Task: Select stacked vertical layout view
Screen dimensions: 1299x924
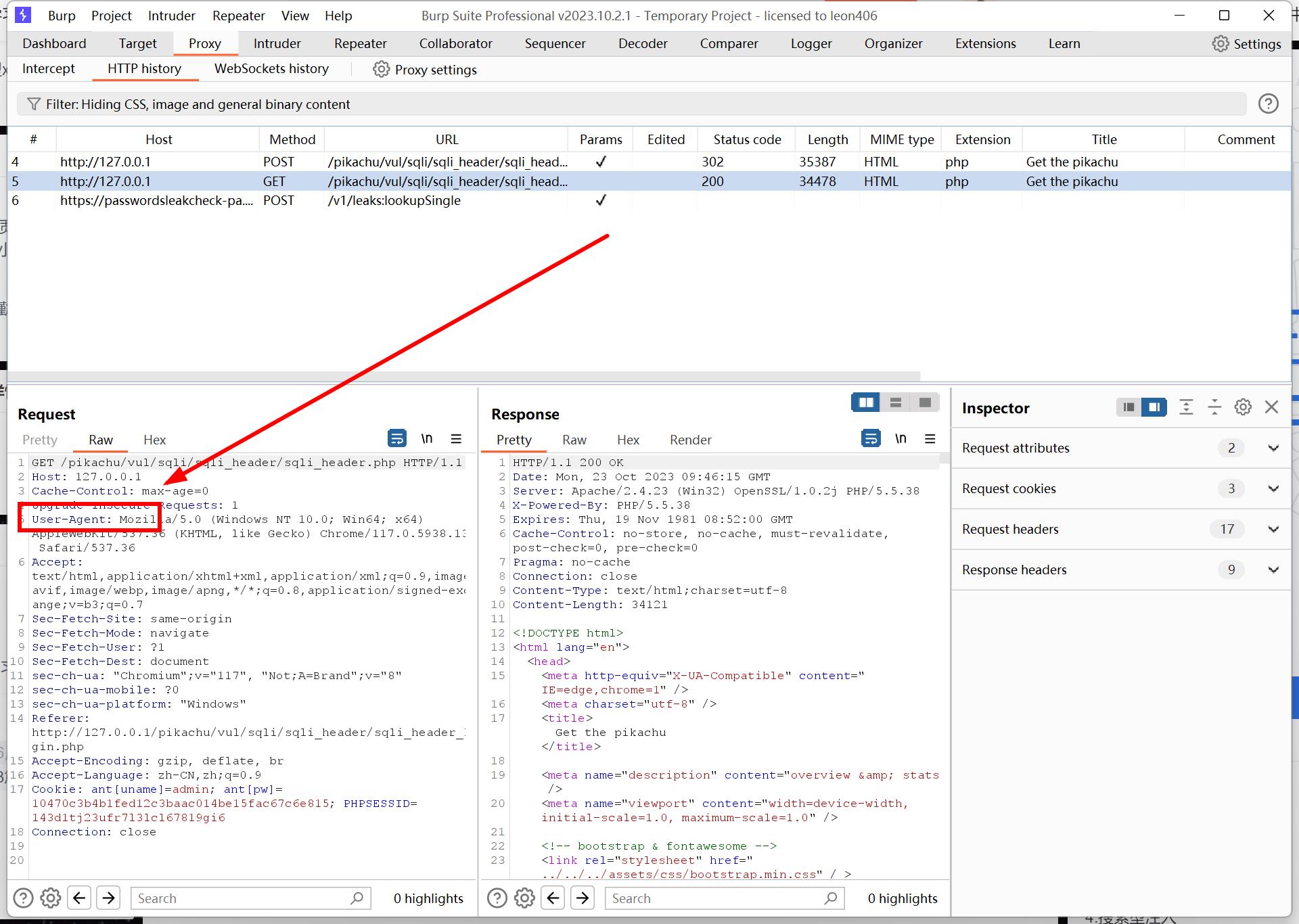Action: pos(896,402)
